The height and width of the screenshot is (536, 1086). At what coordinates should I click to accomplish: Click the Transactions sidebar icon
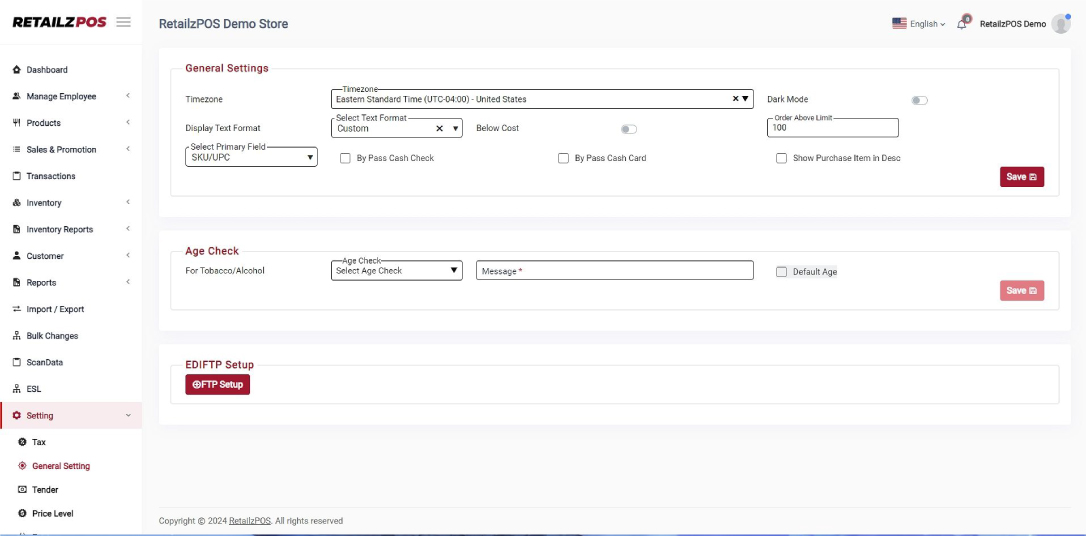(x=17, y=176)
